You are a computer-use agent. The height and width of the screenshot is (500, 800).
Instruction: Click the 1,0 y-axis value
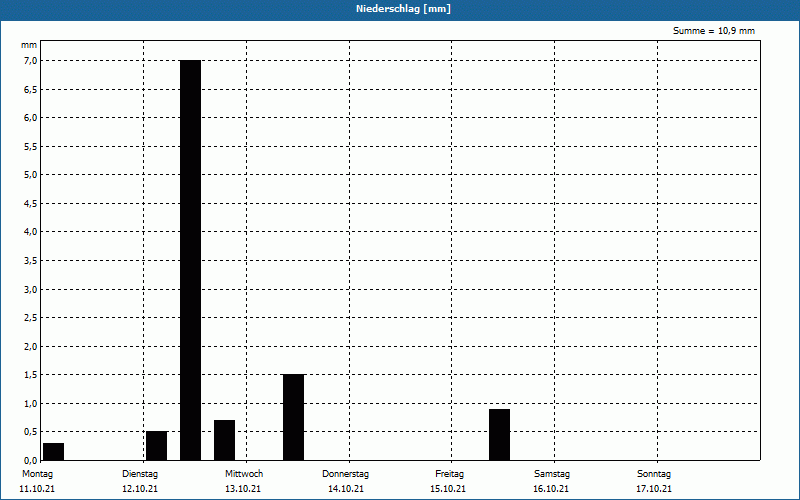pos(31,404)
